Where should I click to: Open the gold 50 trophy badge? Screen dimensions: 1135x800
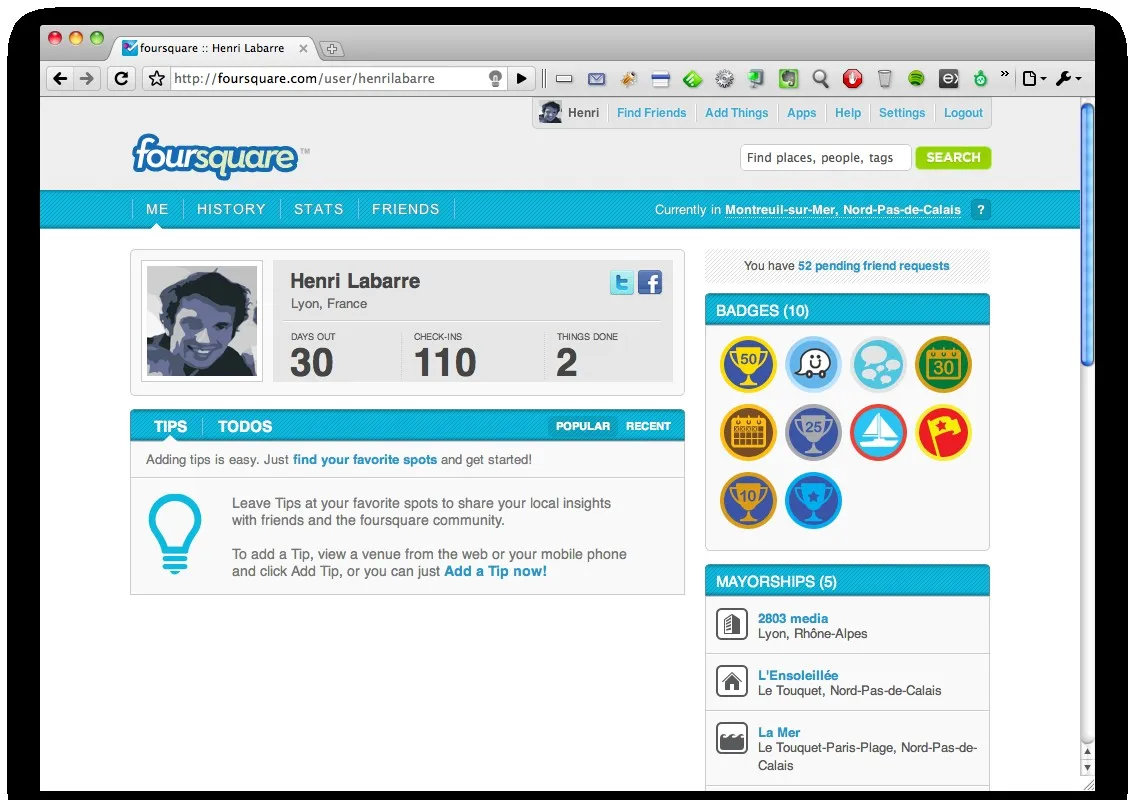click(748, 364)
